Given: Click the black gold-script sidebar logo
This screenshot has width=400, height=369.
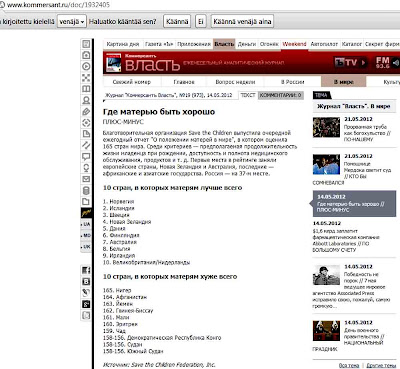Looking at the screenshot, I should [x=86, y=213].
